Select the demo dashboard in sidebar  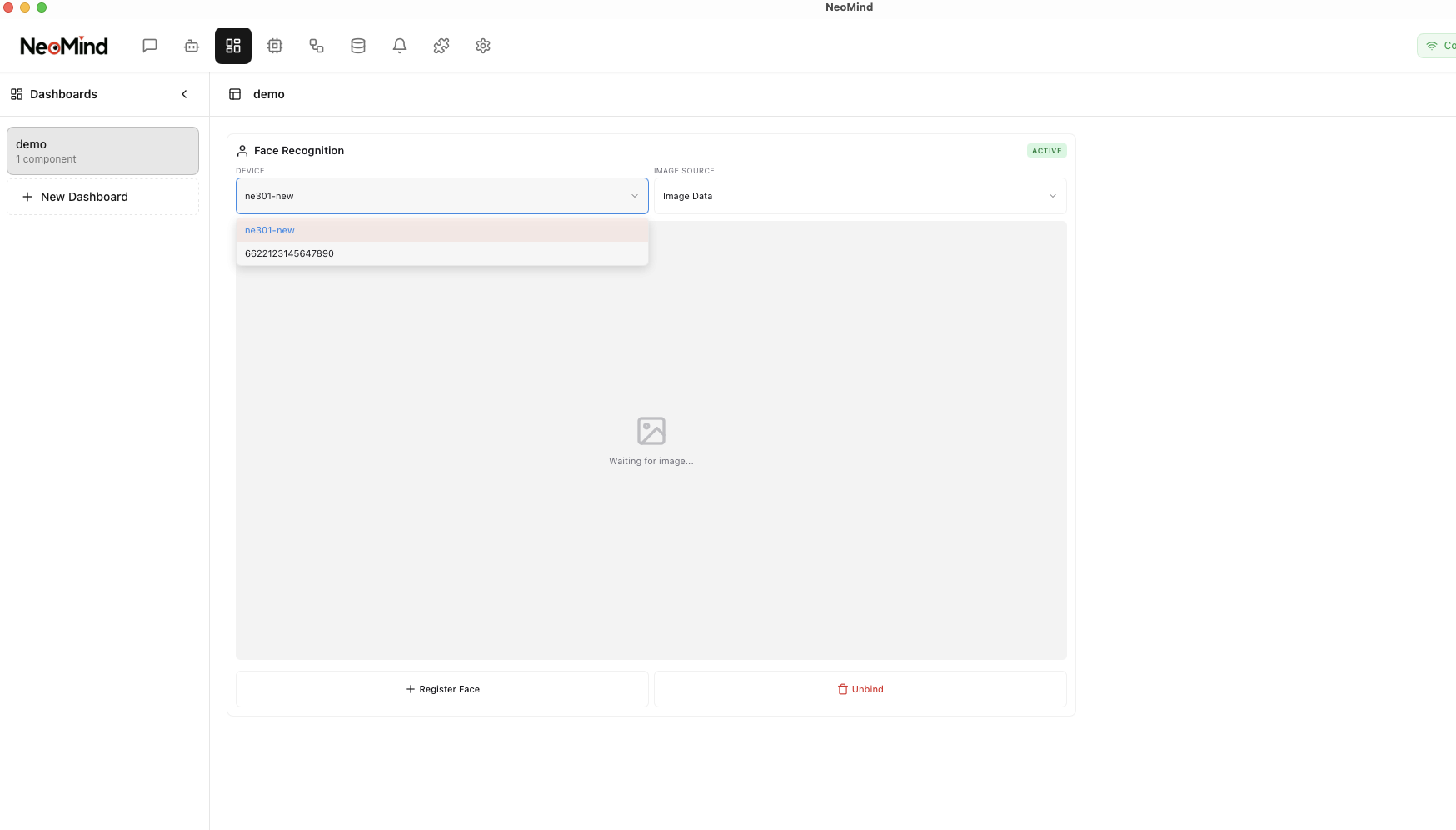point(102,151)
